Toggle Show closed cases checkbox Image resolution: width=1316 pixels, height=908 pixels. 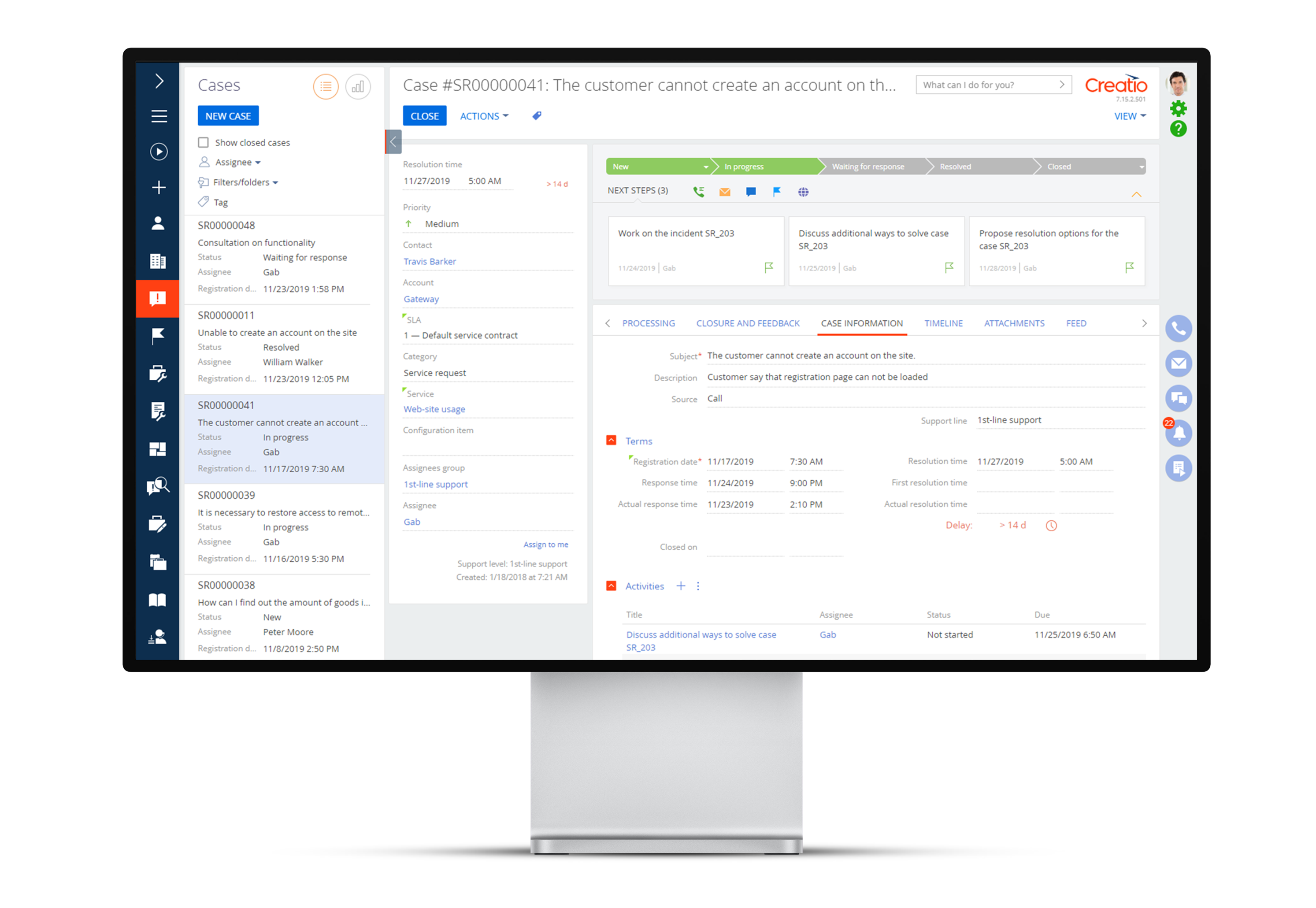pyautogui.click(x=205, y=143)
